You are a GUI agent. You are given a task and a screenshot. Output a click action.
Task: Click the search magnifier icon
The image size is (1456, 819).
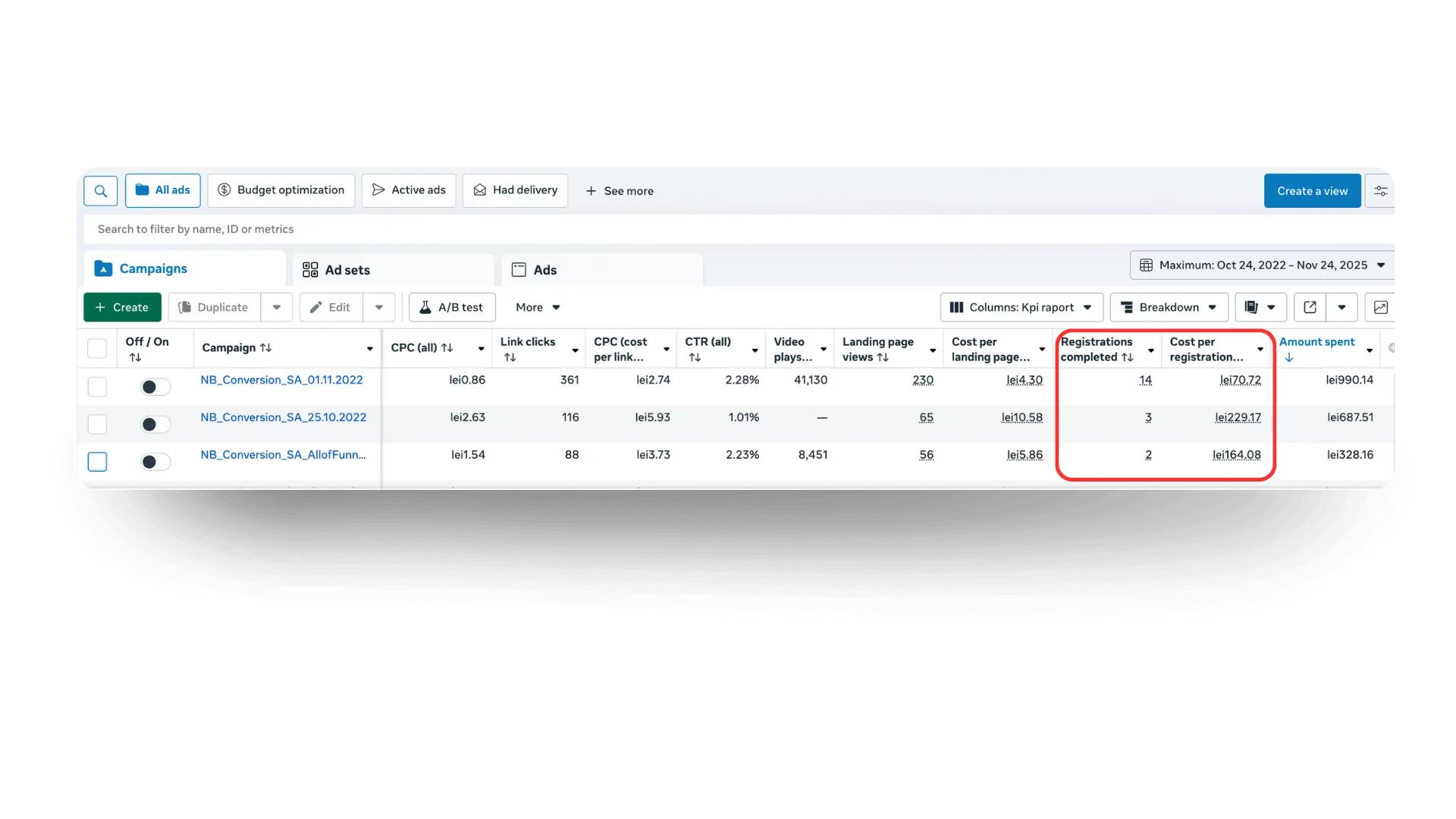[100, 191]
